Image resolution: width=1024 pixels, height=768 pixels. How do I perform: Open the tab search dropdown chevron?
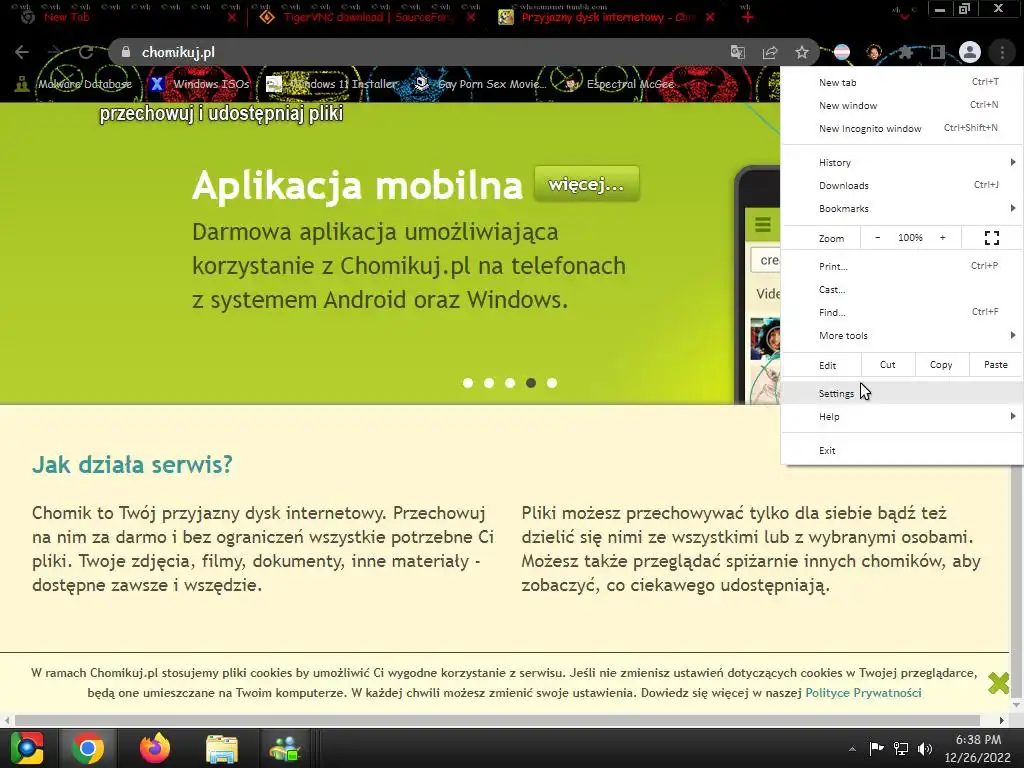[904, 16]
